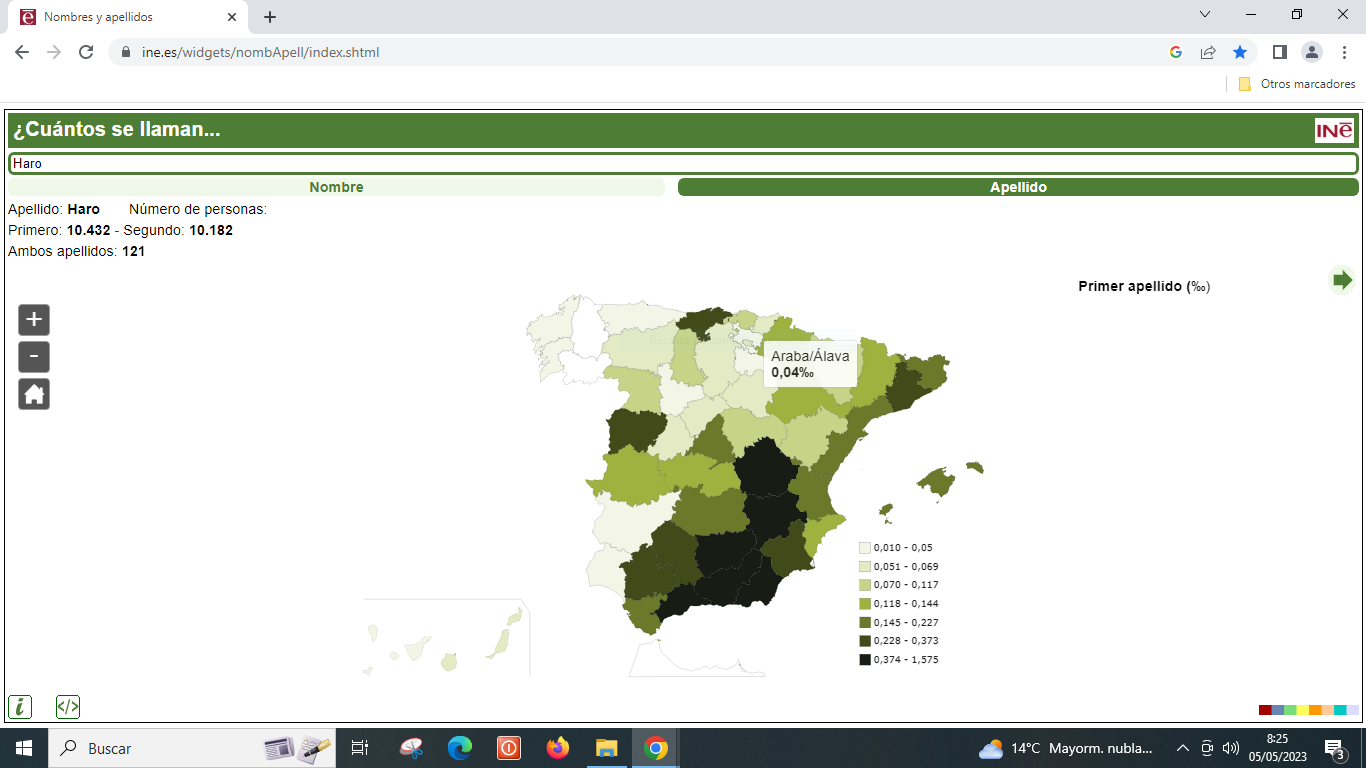Image resolution: width=1366 pixels, height=768 pixels.
Task: Reload the current page
Action: (86, 52)
